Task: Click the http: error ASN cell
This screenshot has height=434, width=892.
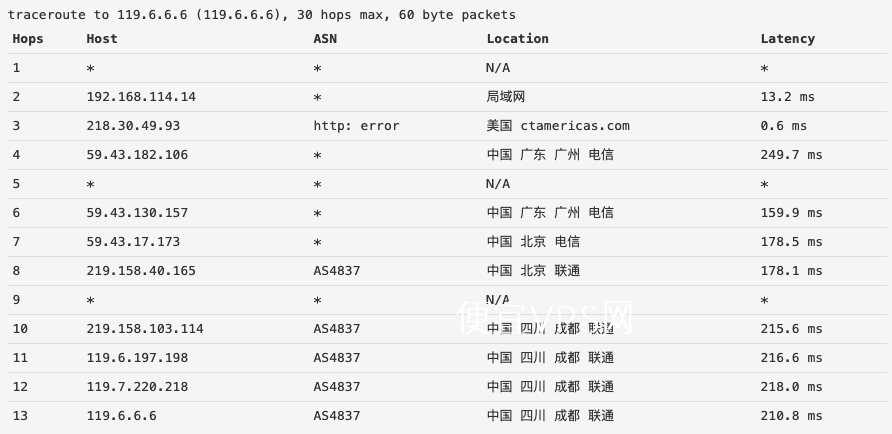Action: click(356, 126)
